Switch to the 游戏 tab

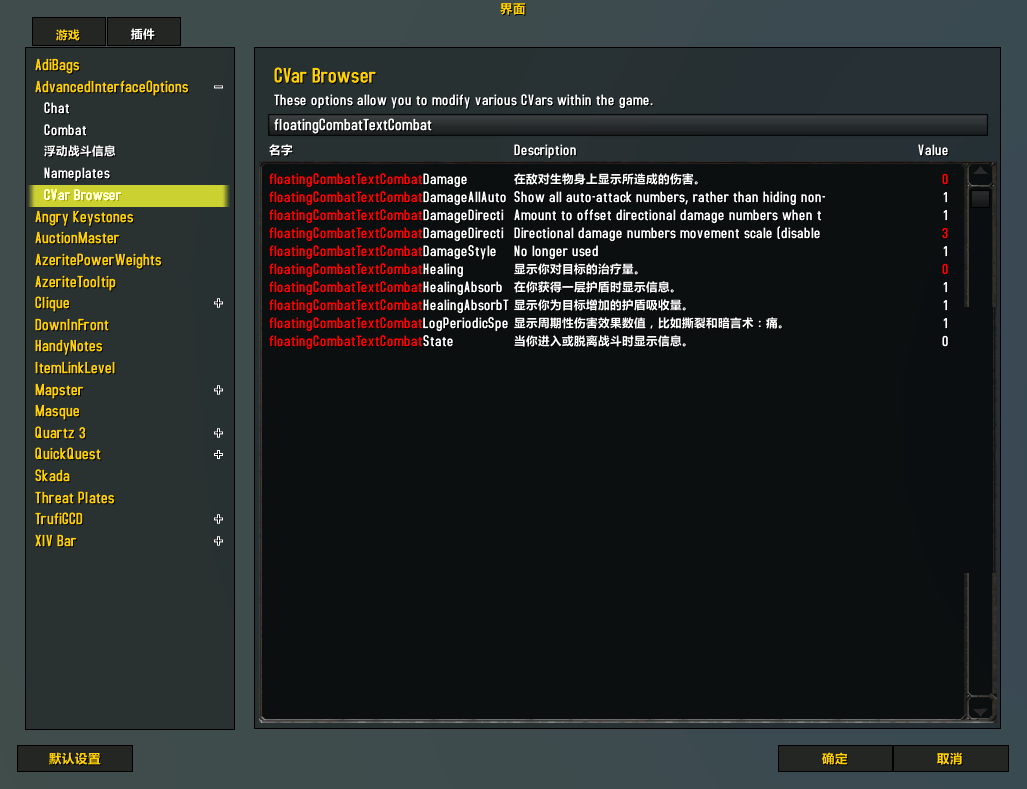pos(68,33)
